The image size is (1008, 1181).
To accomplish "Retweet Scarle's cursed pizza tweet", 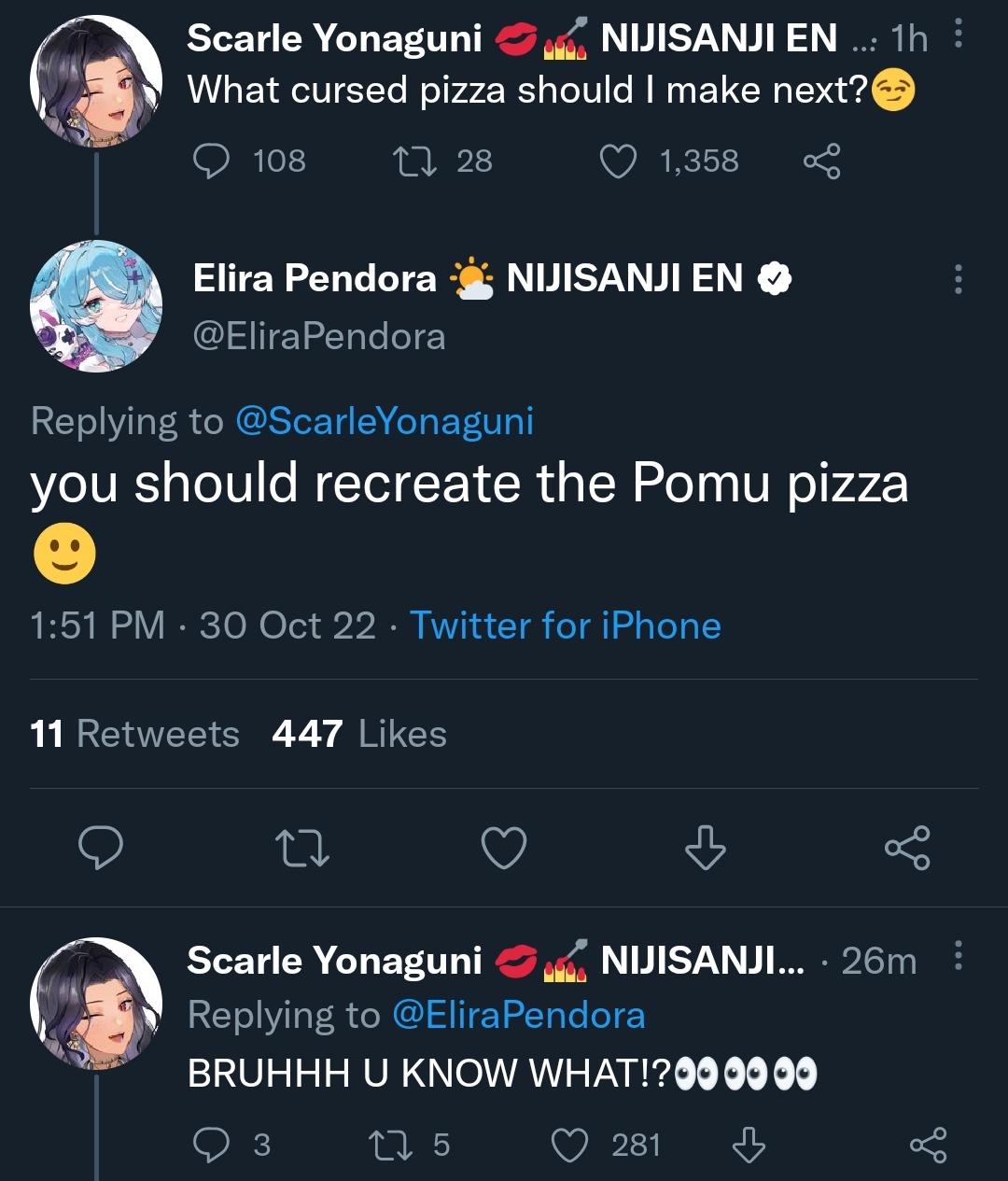I will [415, 162].
